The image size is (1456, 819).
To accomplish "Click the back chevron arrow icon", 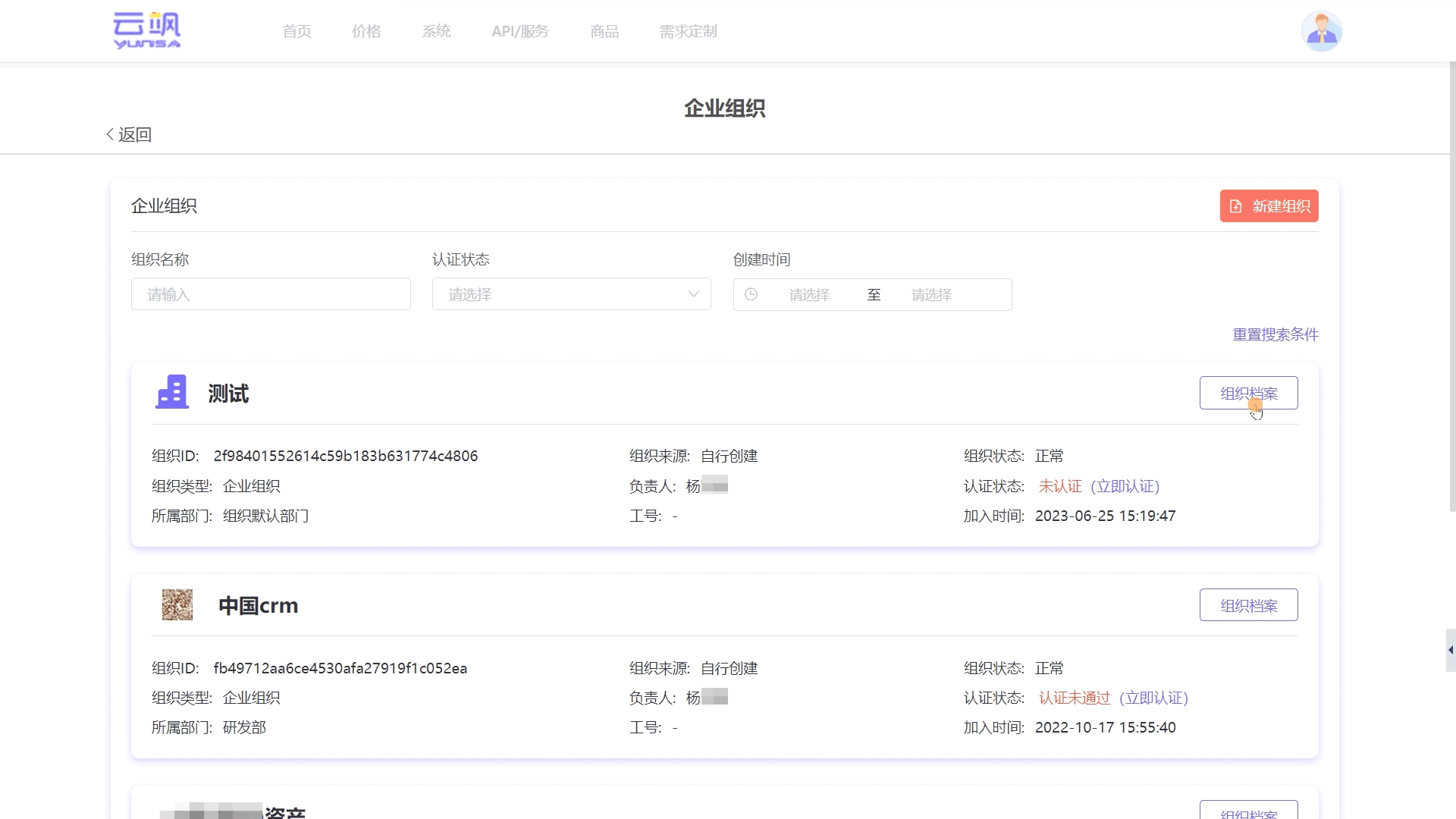I will point(110,134).
